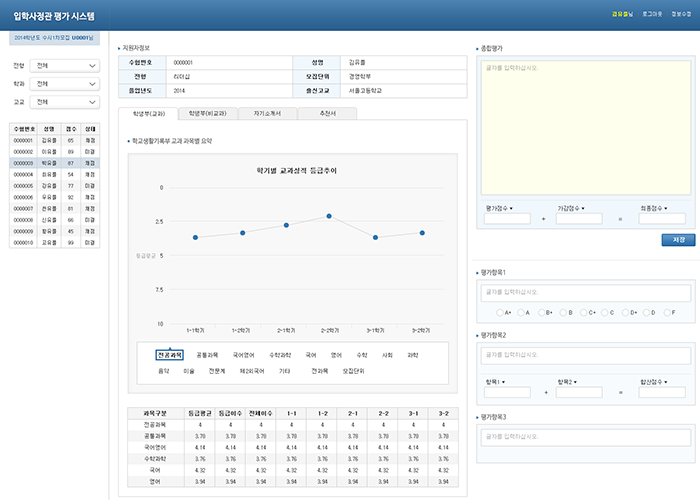Open the 추천서 tab
700x500 pixels.
pyautogui.click(x=327, y=113)
